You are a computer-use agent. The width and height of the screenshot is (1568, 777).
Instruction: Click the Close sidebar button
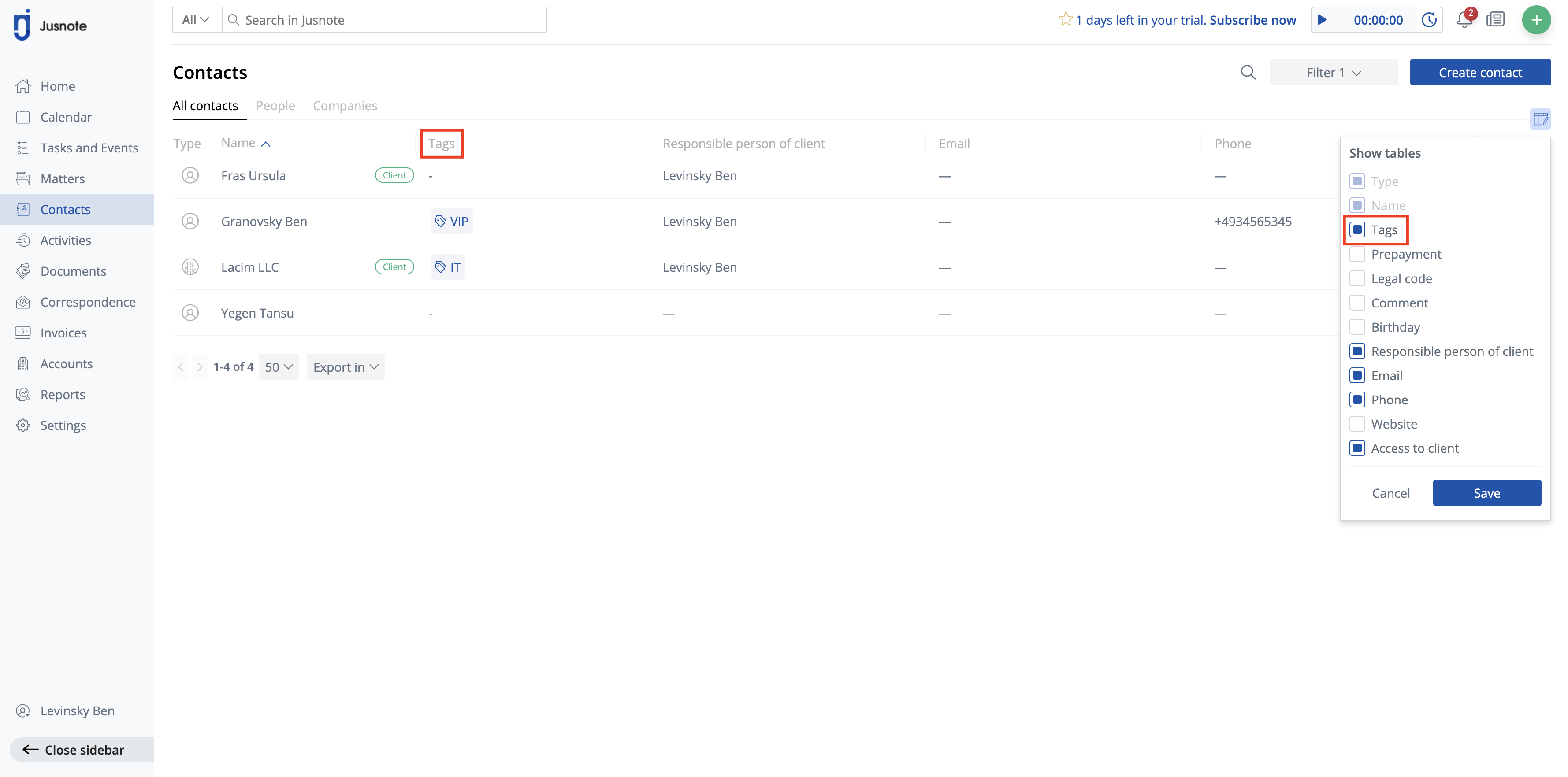coord(82,750)
